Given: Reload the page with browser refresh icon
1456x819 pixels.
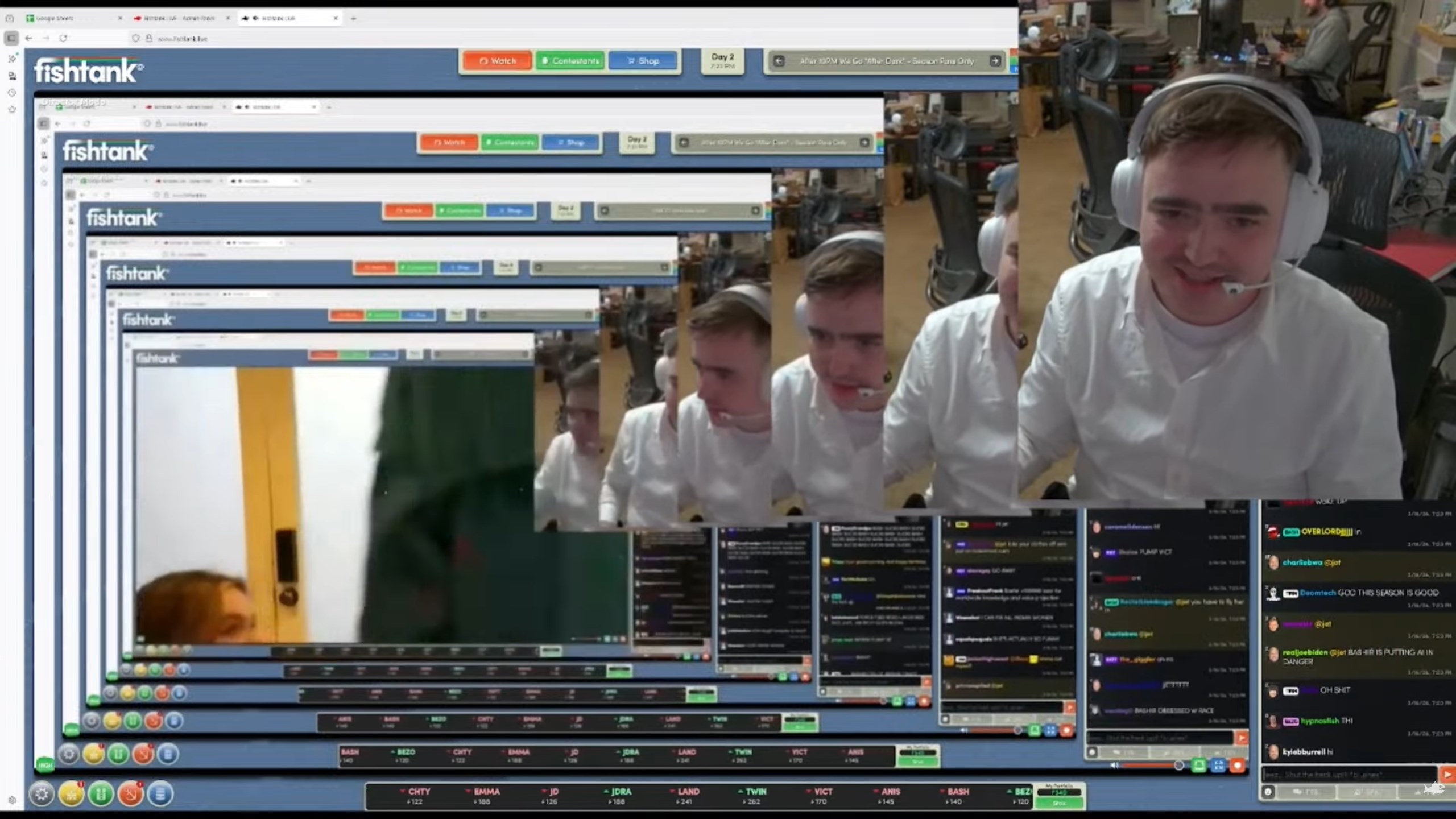Looking at the screenshot, I should [63, 38].
